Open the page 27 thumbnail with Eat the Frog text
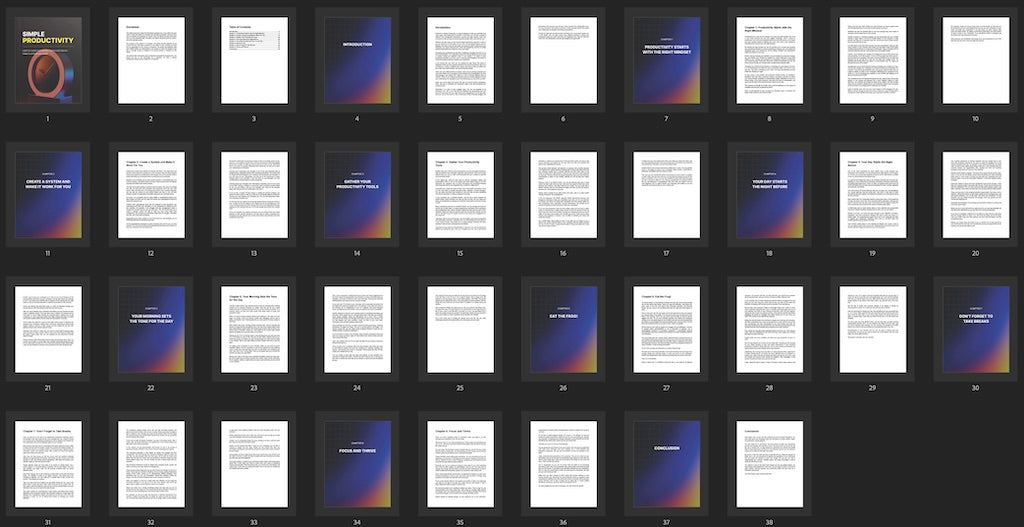1024x527 pixels. 666,330
